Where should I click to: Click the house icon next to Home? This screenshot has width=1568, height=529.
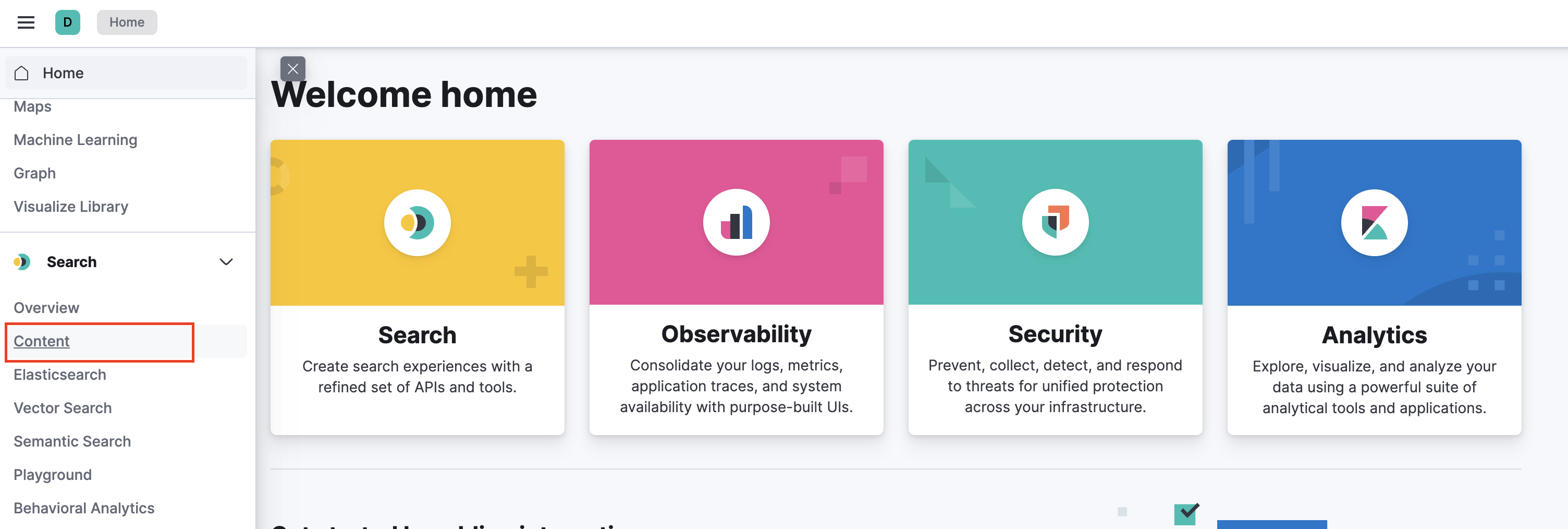pos(22,73)
